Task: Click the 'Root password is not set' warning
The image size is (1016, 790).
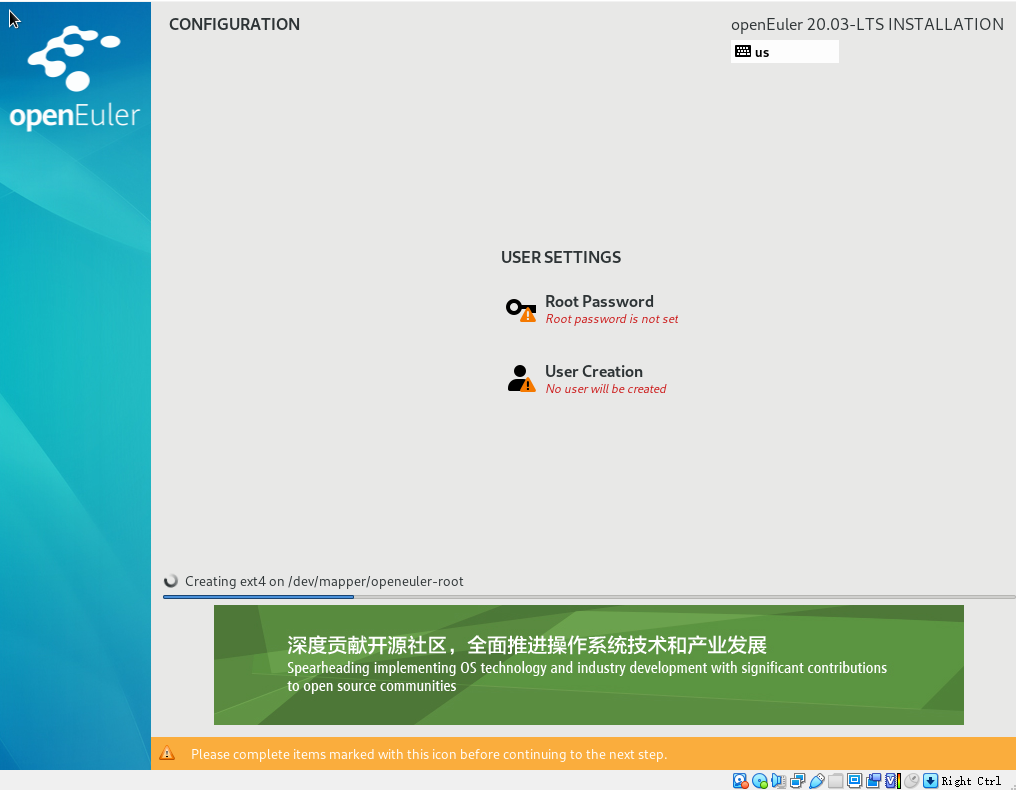Action: 611,319
